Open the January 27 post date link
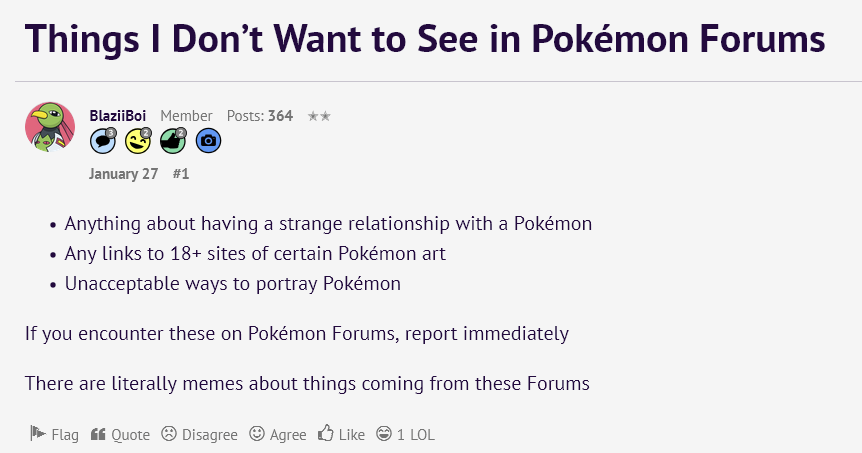The image size is (862, 453). (x=124, y=174)
